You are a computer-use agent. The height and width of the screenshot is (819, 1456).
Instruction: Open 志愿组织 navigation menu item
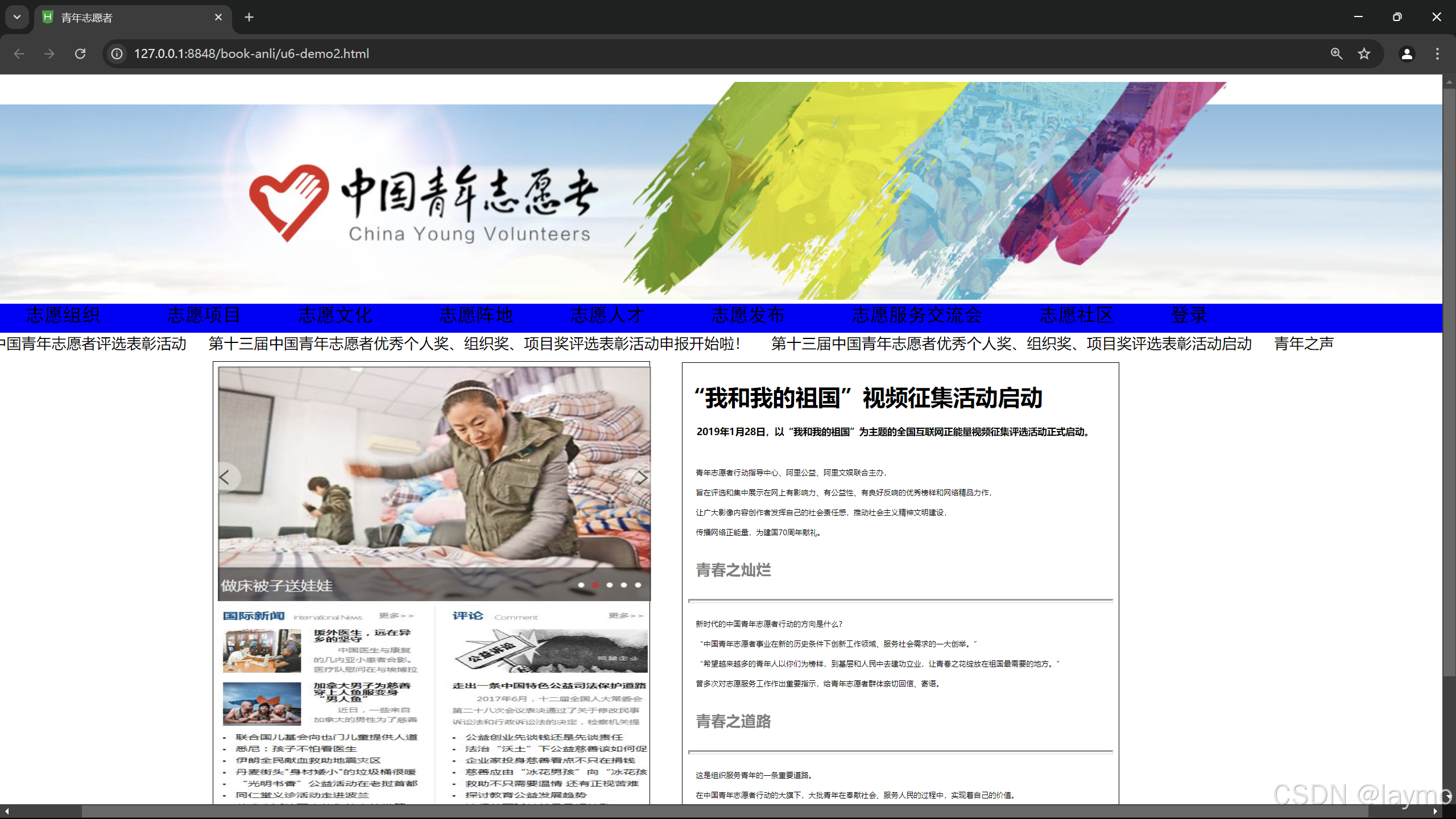tap(63, 315)
